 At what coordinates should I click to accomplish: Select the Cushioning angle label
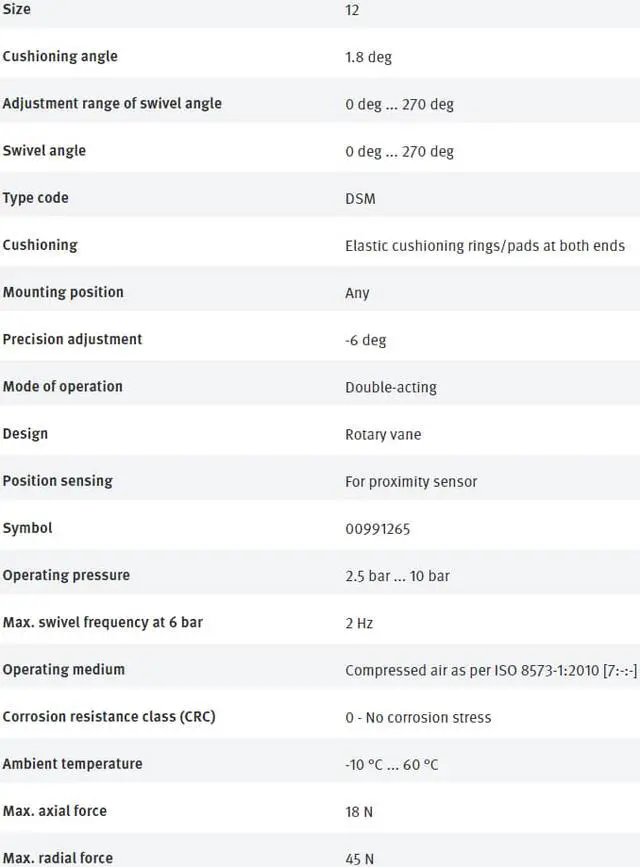60,56
